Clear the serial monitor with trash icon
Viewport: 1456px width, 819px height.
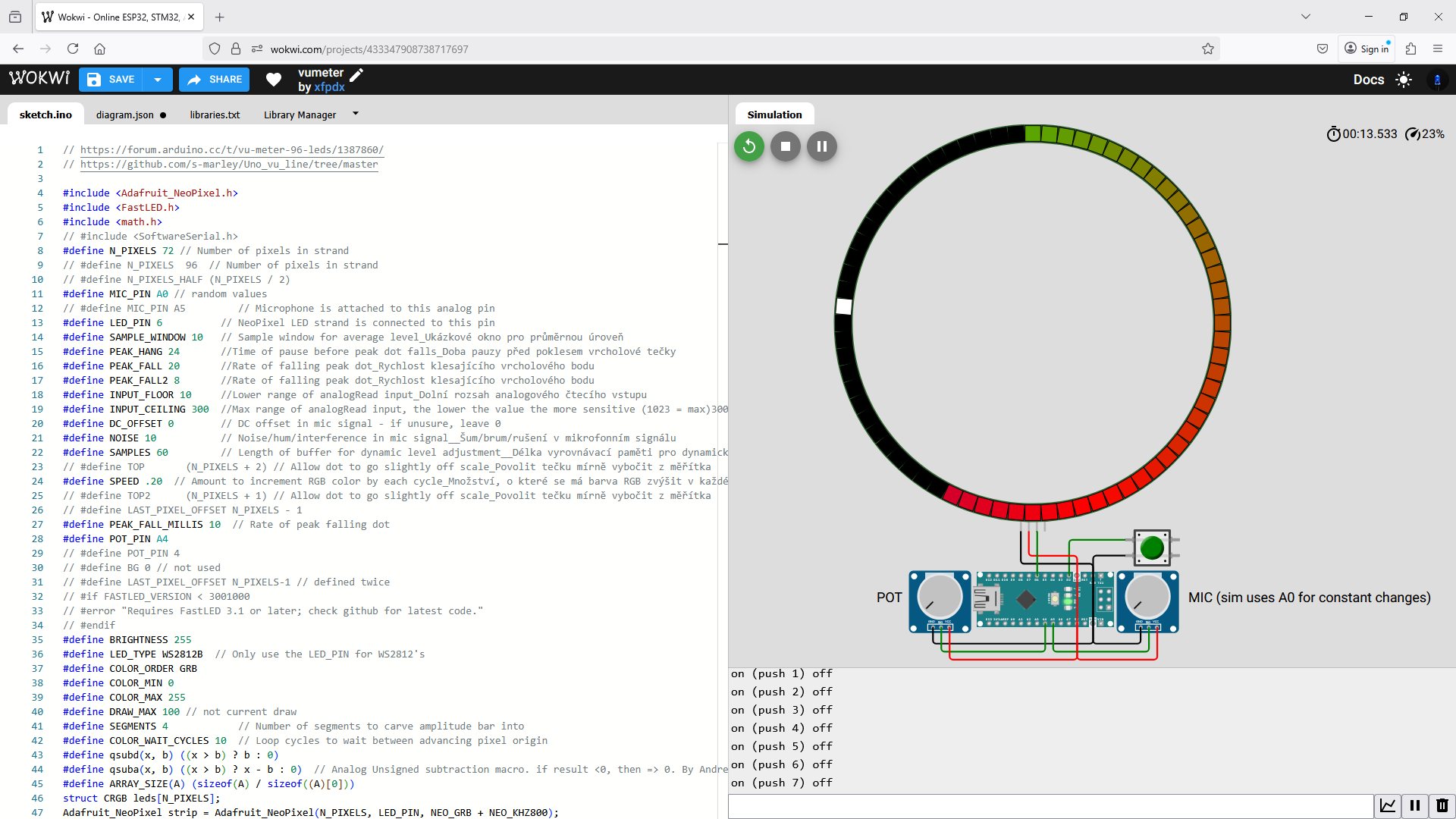pos(1442,806)
